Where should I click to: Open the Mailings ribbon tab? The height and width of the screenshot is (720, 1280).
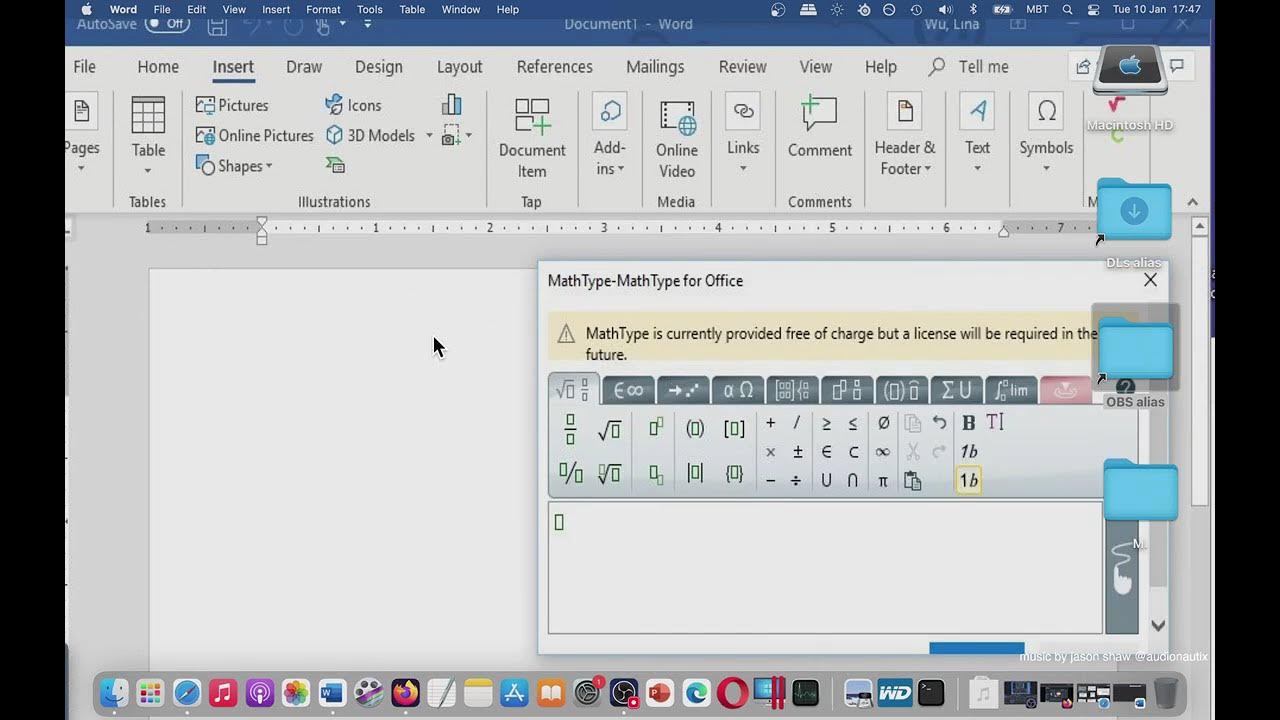(655, 67)
